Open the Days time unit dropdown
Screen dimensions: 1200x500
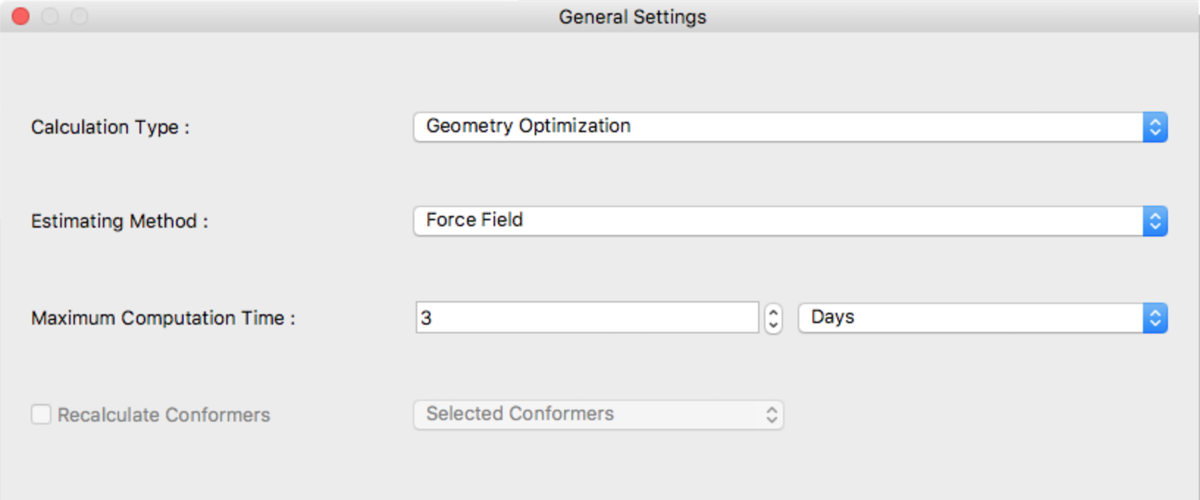[x=982, y=318]
